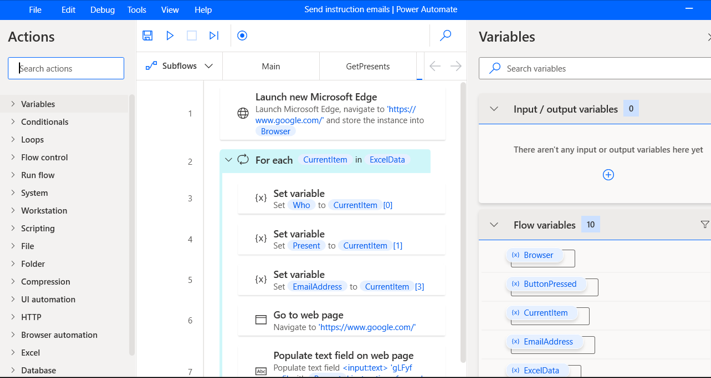The width and height of the screenshot is (711, 378).
Task: Collapse the Input / output variables section
Action: (494, 109)
